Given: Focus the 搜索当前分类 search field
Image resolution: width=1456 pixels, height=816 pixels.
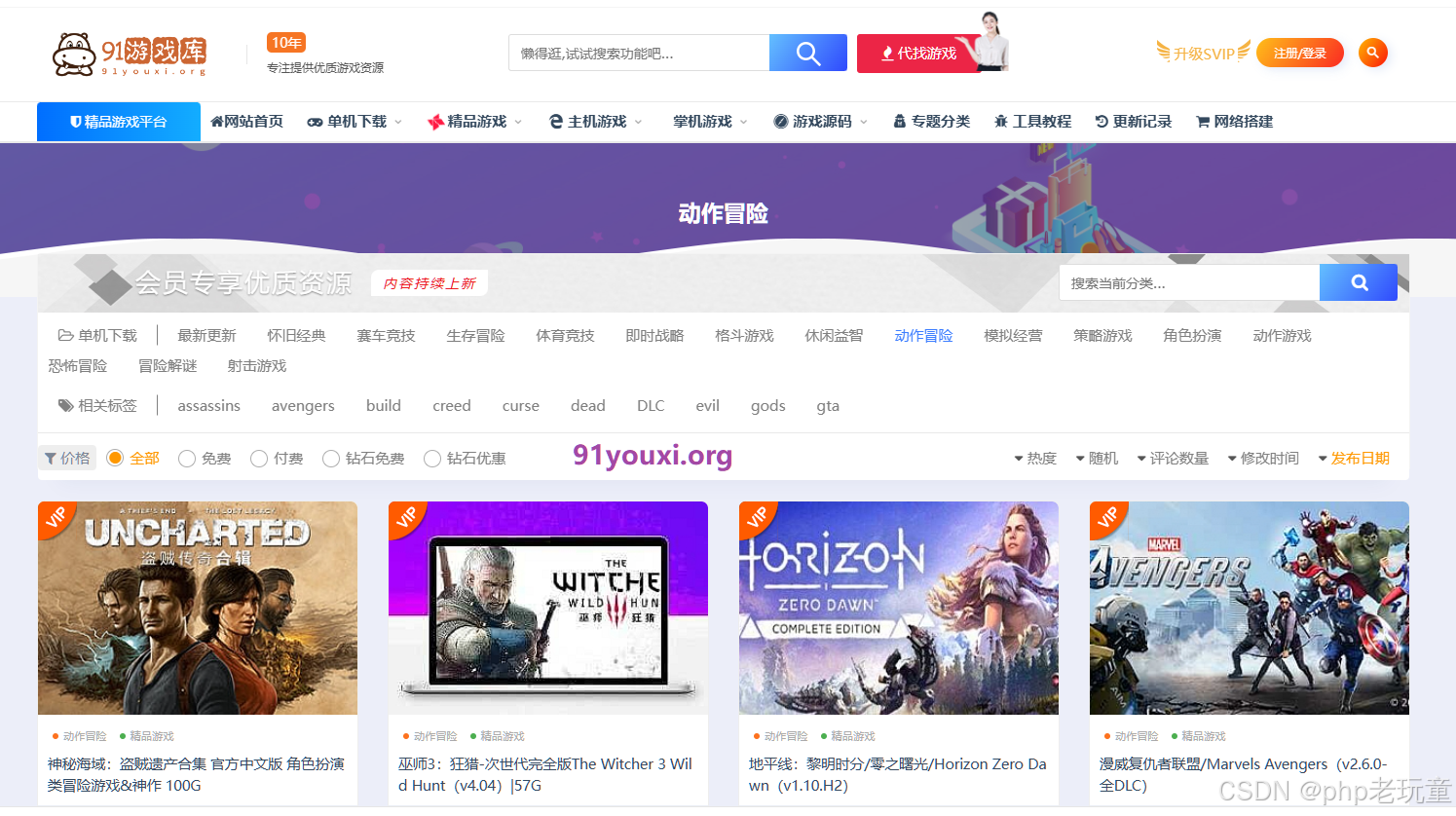Looking at the screenshot, I should pyautogui.click(x=1189, y=282).
